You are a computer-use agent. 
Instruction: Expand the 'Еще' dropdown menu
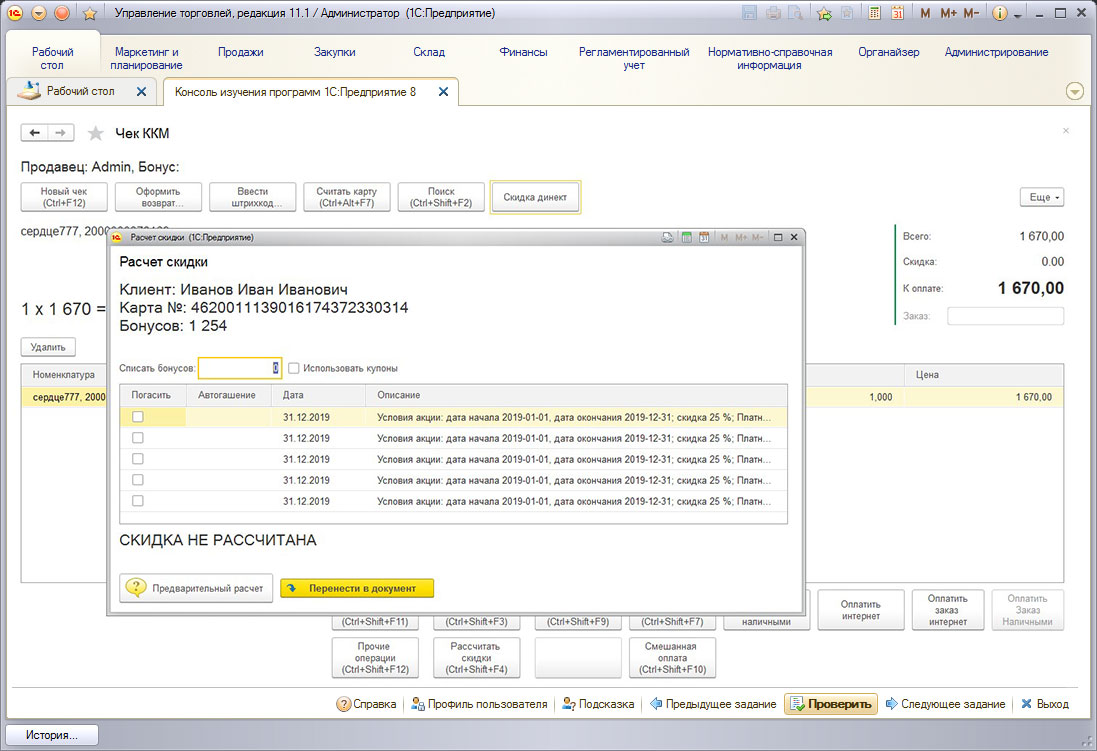pos(1041,198)
